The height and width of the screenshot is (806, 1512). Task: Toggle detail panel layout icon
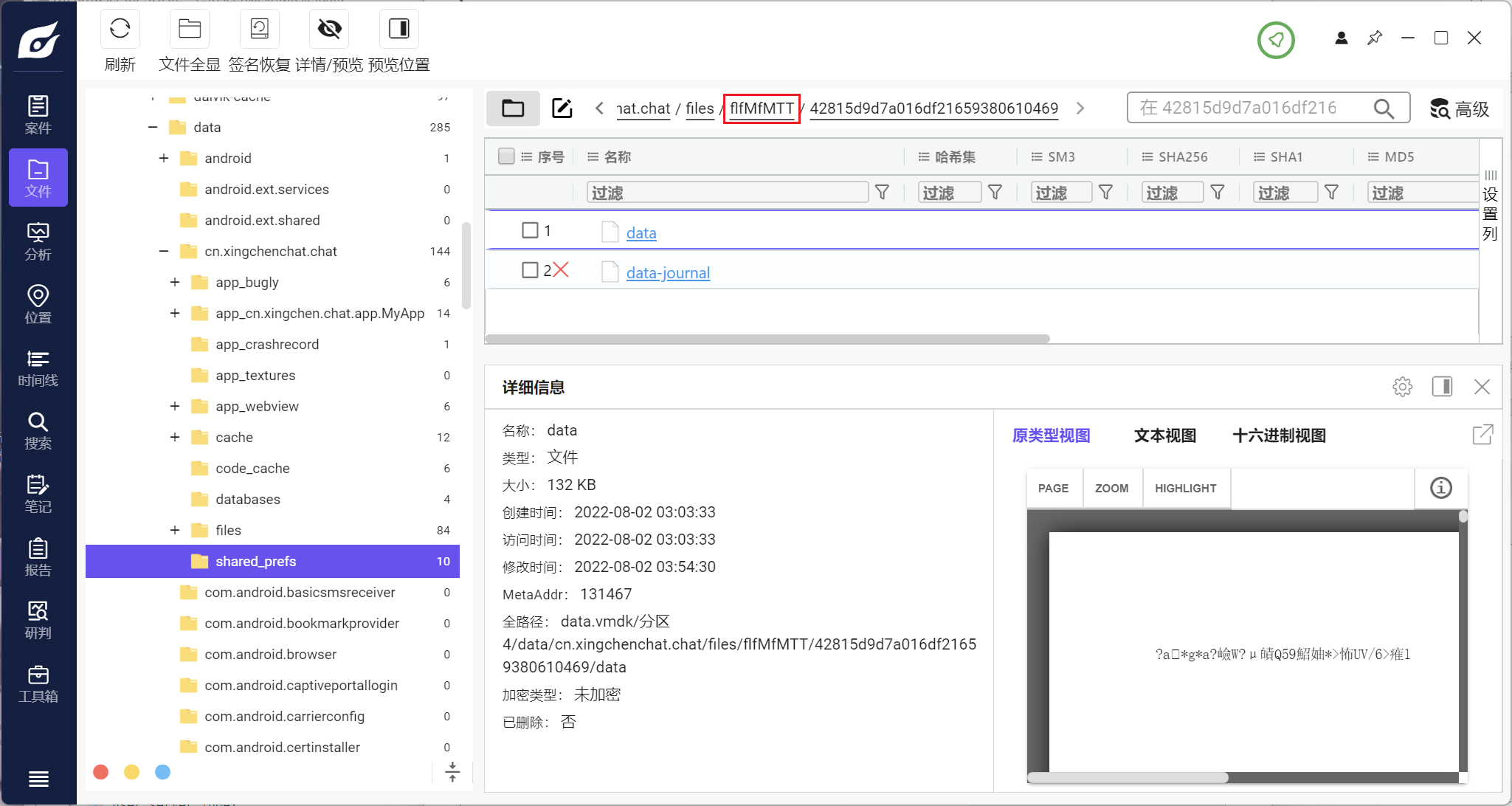(1442, 386)
